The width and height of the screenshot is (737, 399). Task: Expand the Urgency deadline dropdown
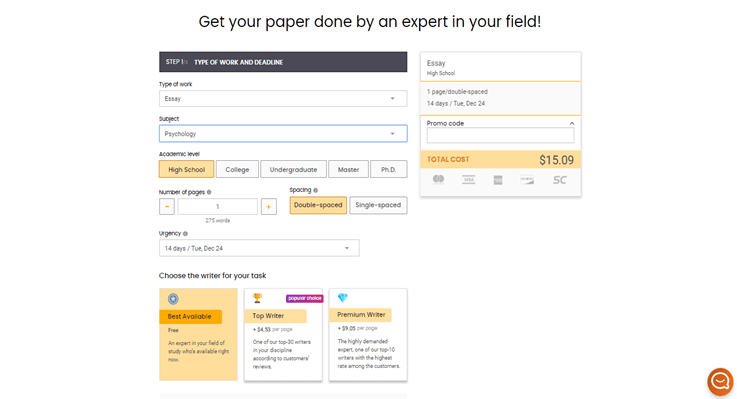pos(259,248)
